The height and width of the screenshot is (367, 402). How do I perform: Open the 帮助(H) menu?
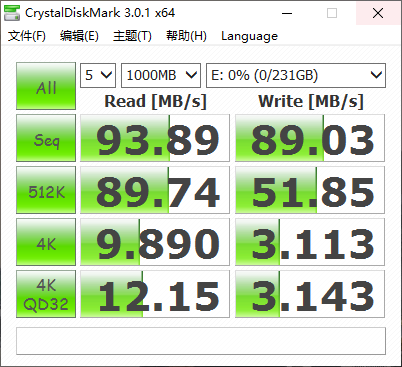[x=186, y=36]
